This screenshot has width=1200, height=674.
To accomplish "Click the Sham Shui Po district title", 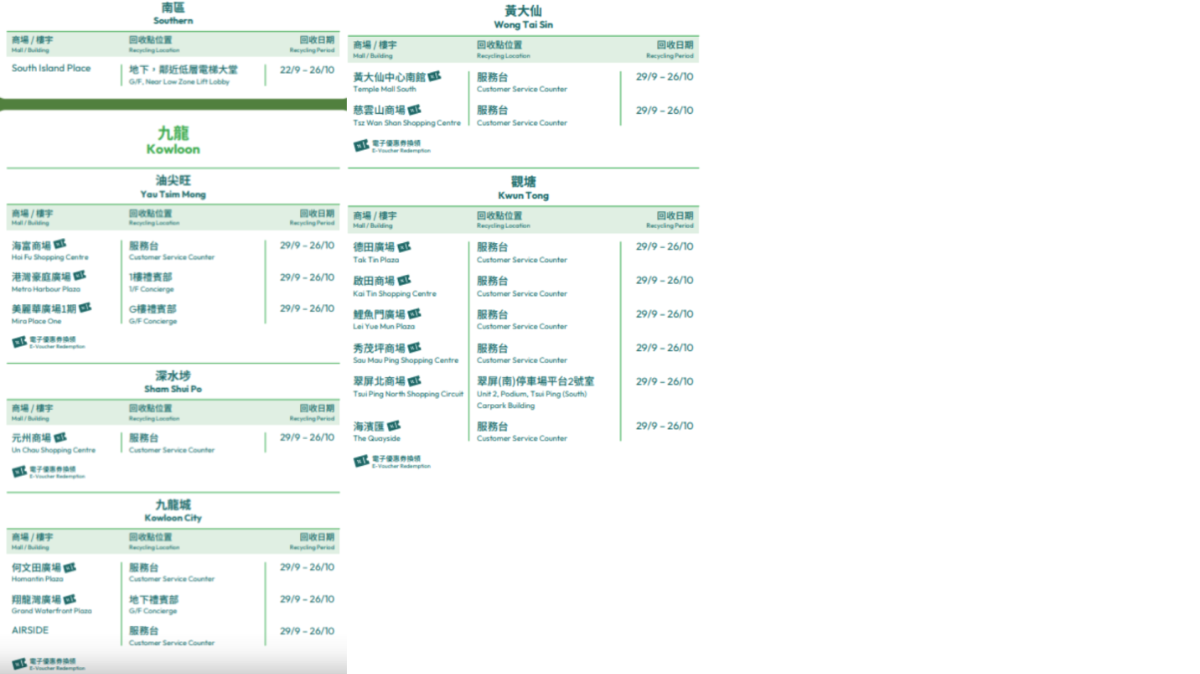I will [173, 382].
